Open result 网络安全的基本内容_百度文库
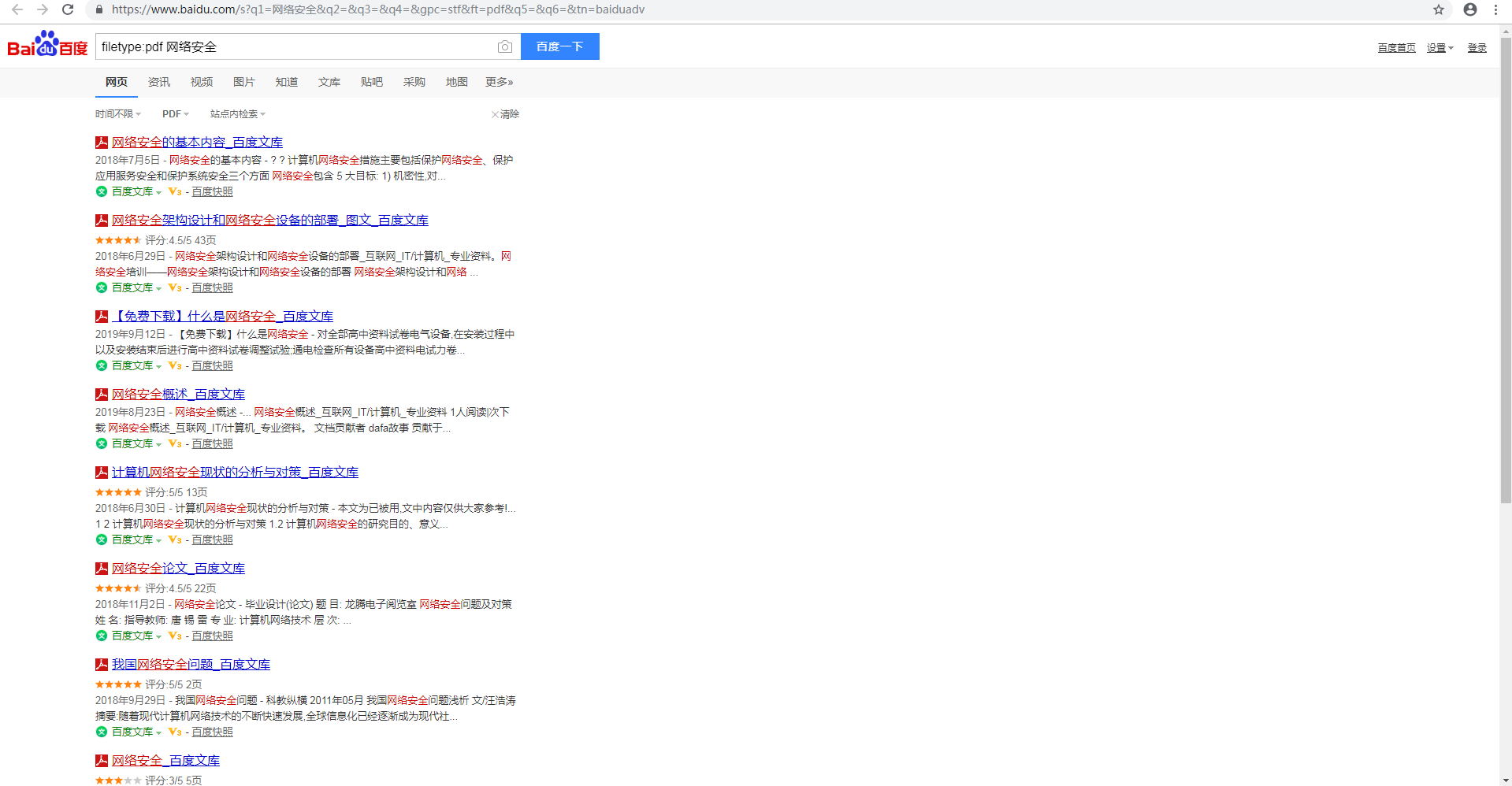1512x786 pixels. [197, 143]
